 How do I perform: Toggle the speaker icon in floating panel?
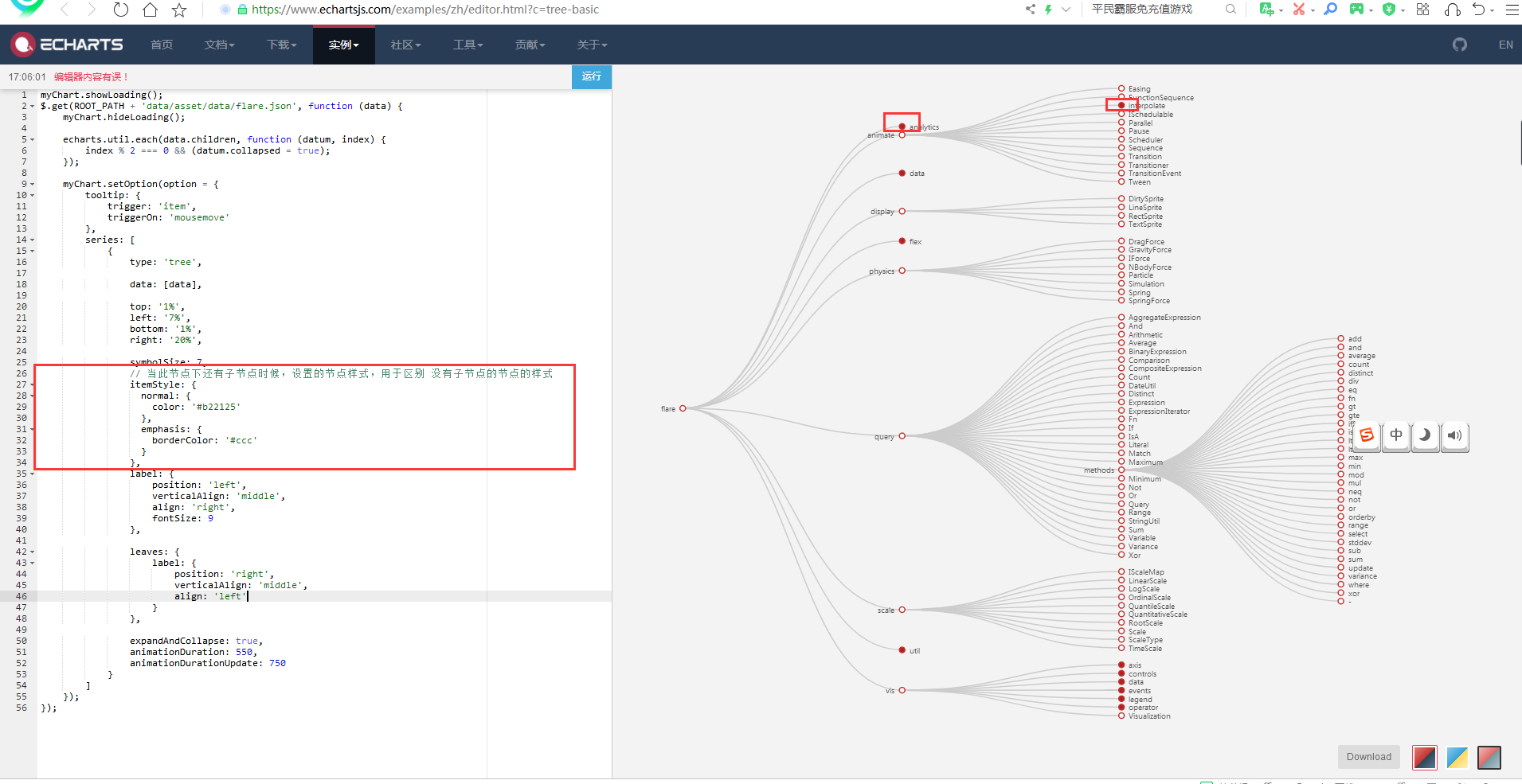(1455, 436)
